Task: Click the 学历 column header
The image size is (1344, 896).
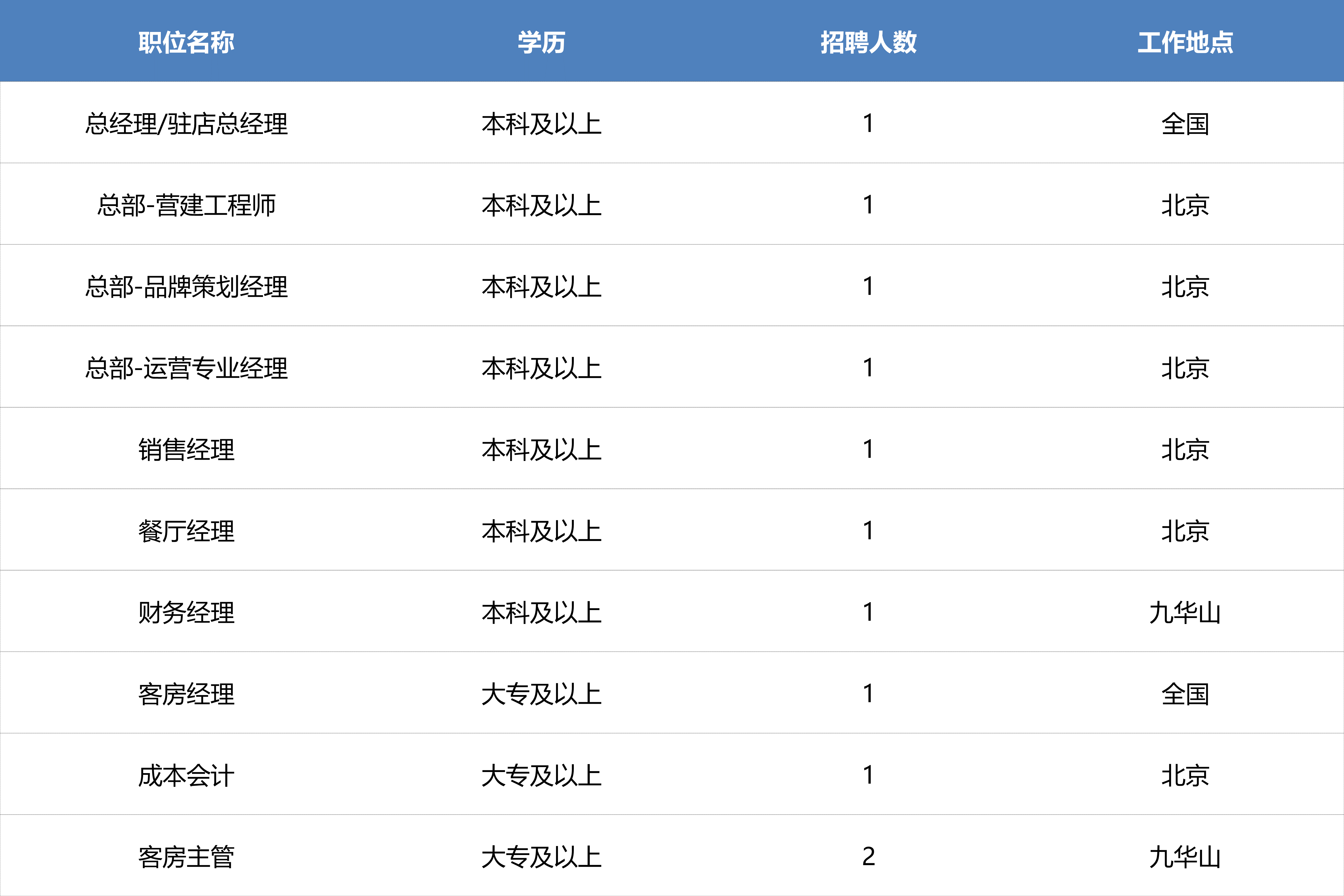Action: pos(541,42)
